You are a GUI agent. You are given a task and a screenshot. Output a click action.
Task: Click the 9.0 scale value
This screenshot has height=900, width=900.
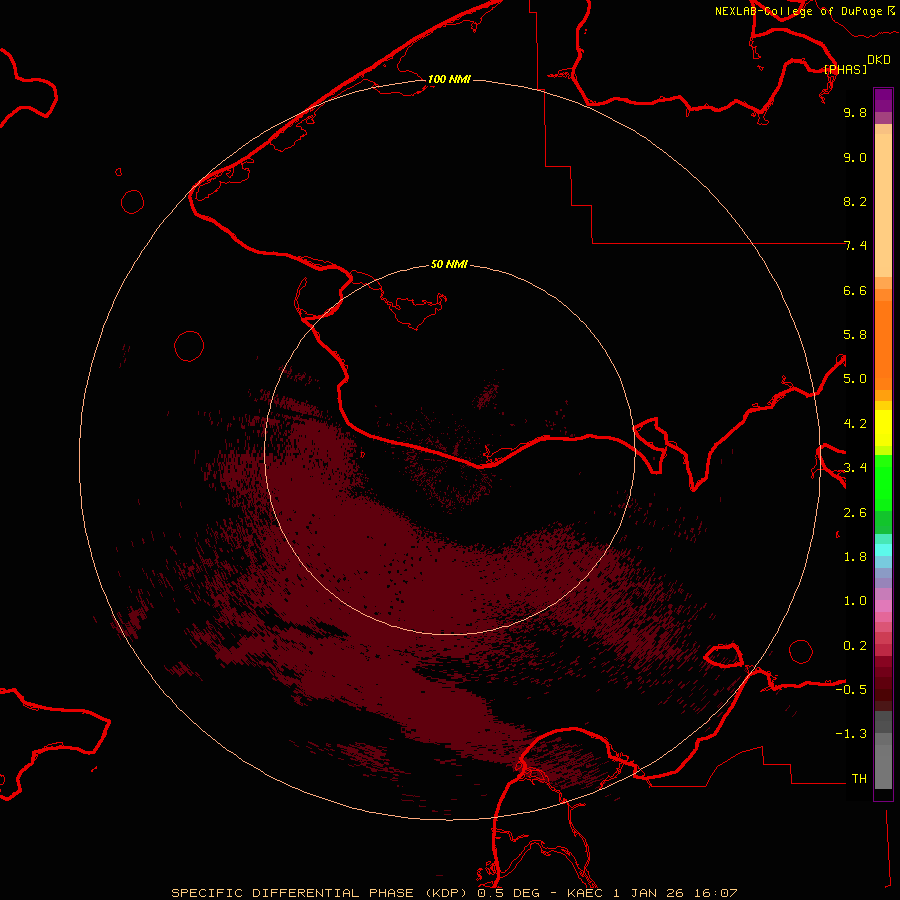[x=855, y=157]
